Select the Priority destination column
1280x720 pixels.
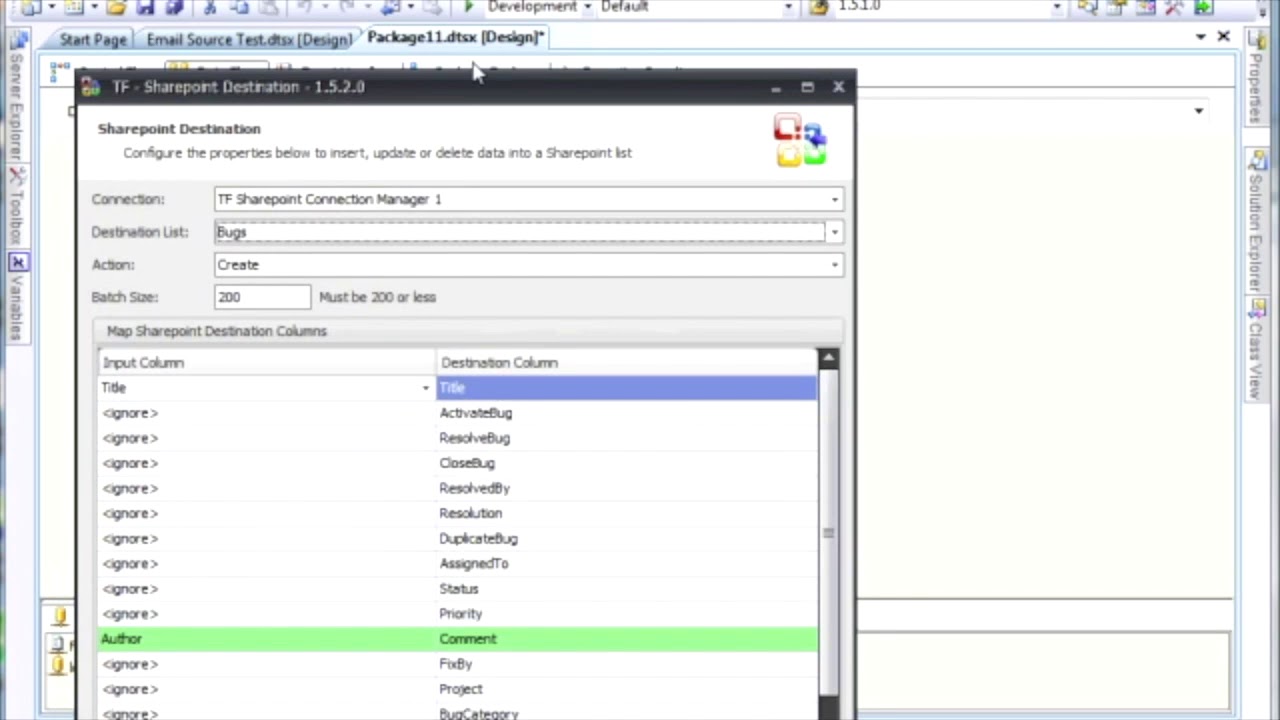[627, 614]
